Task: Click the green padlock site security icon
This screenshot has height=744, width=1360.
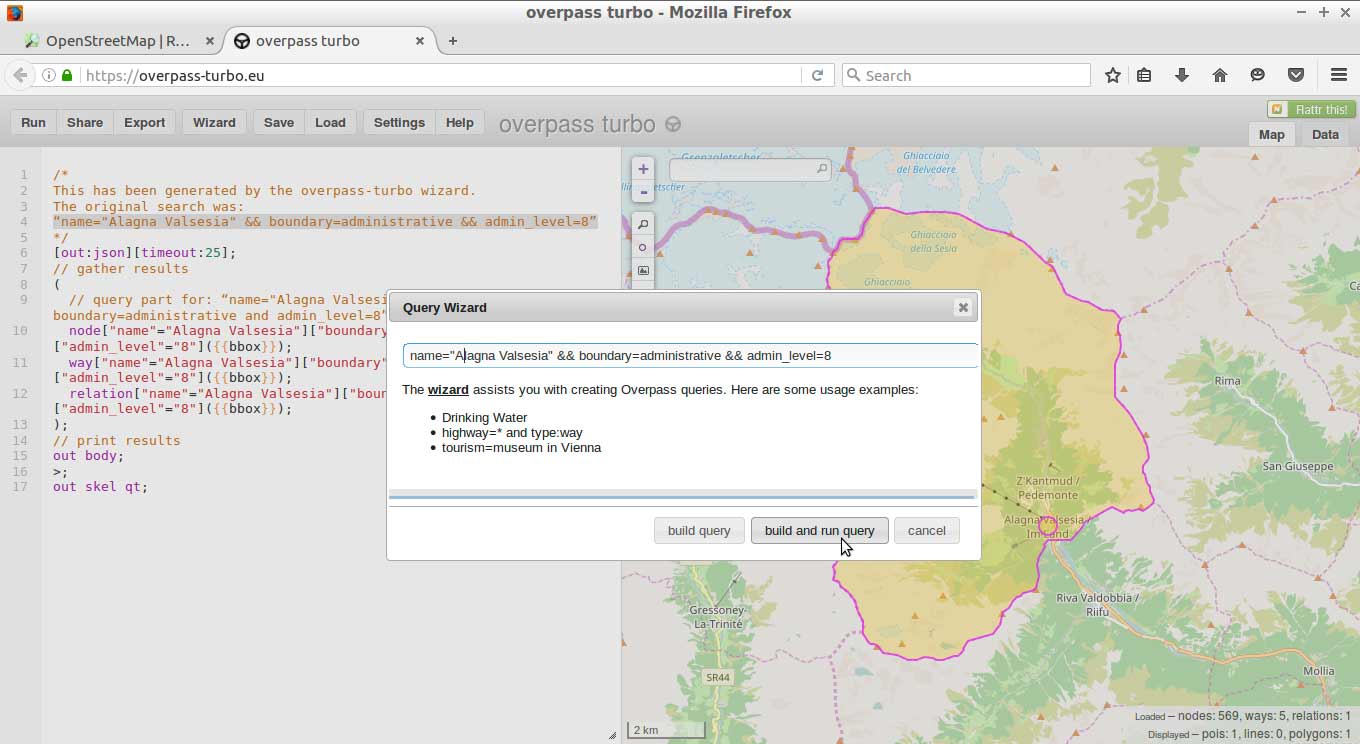Action: pyautogui.click(x=67, y=75)
